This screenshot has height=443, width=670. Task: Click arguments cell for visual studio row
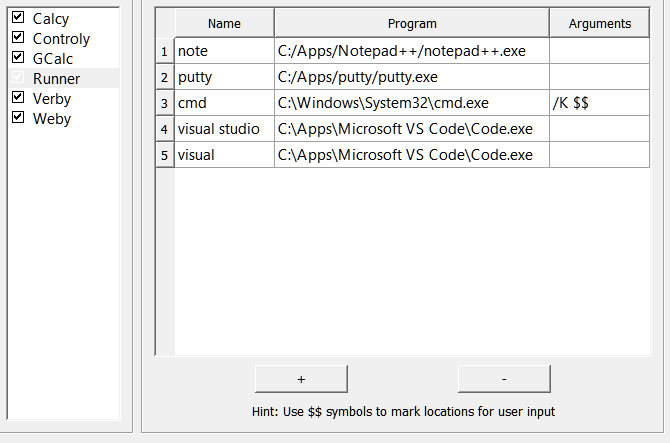tap(599, 129)
